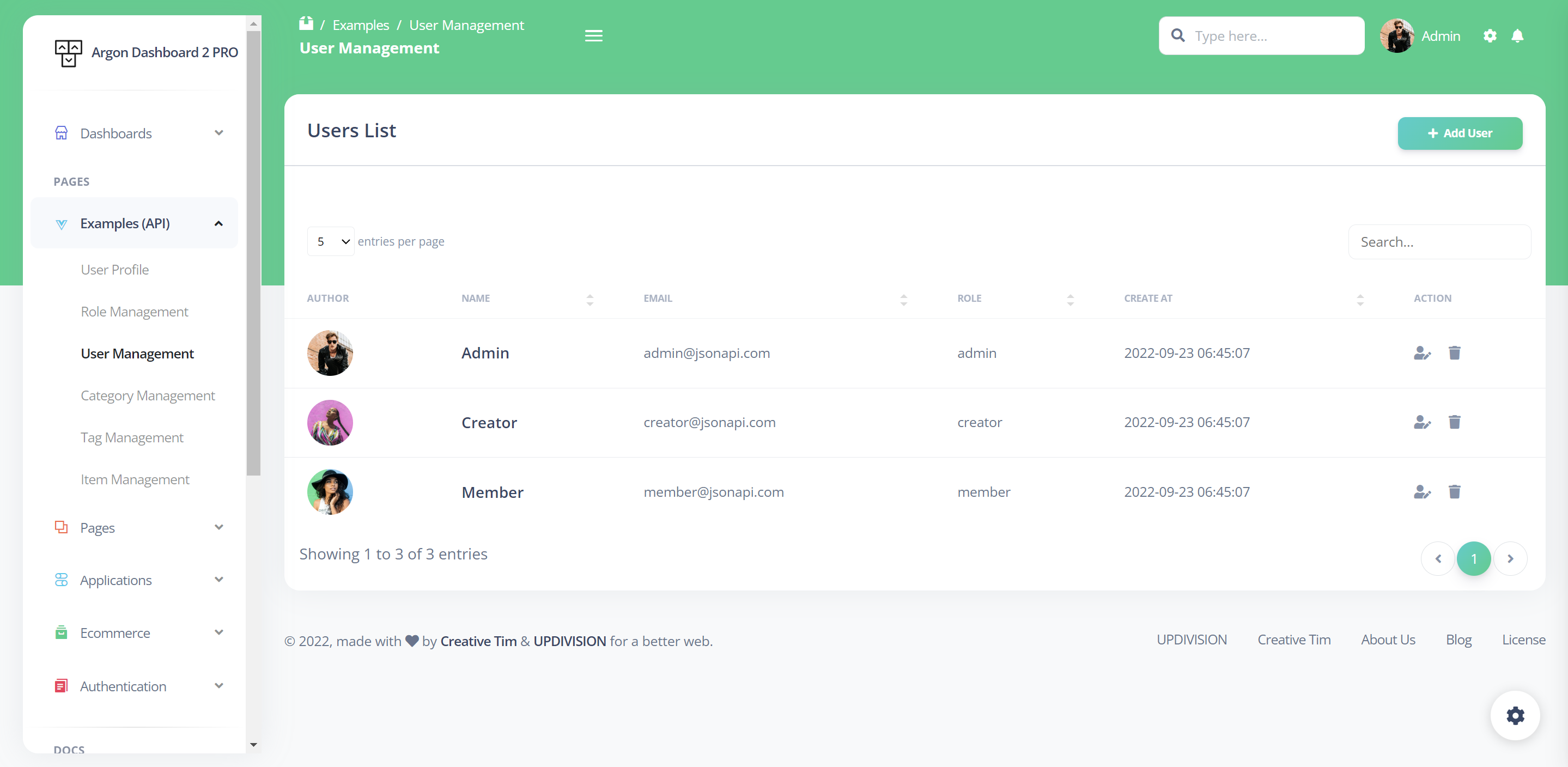This screenshot has width=1568, height=767.
Task: Toggle sidebar with hamburger menu icon
Action: (593, 36)
